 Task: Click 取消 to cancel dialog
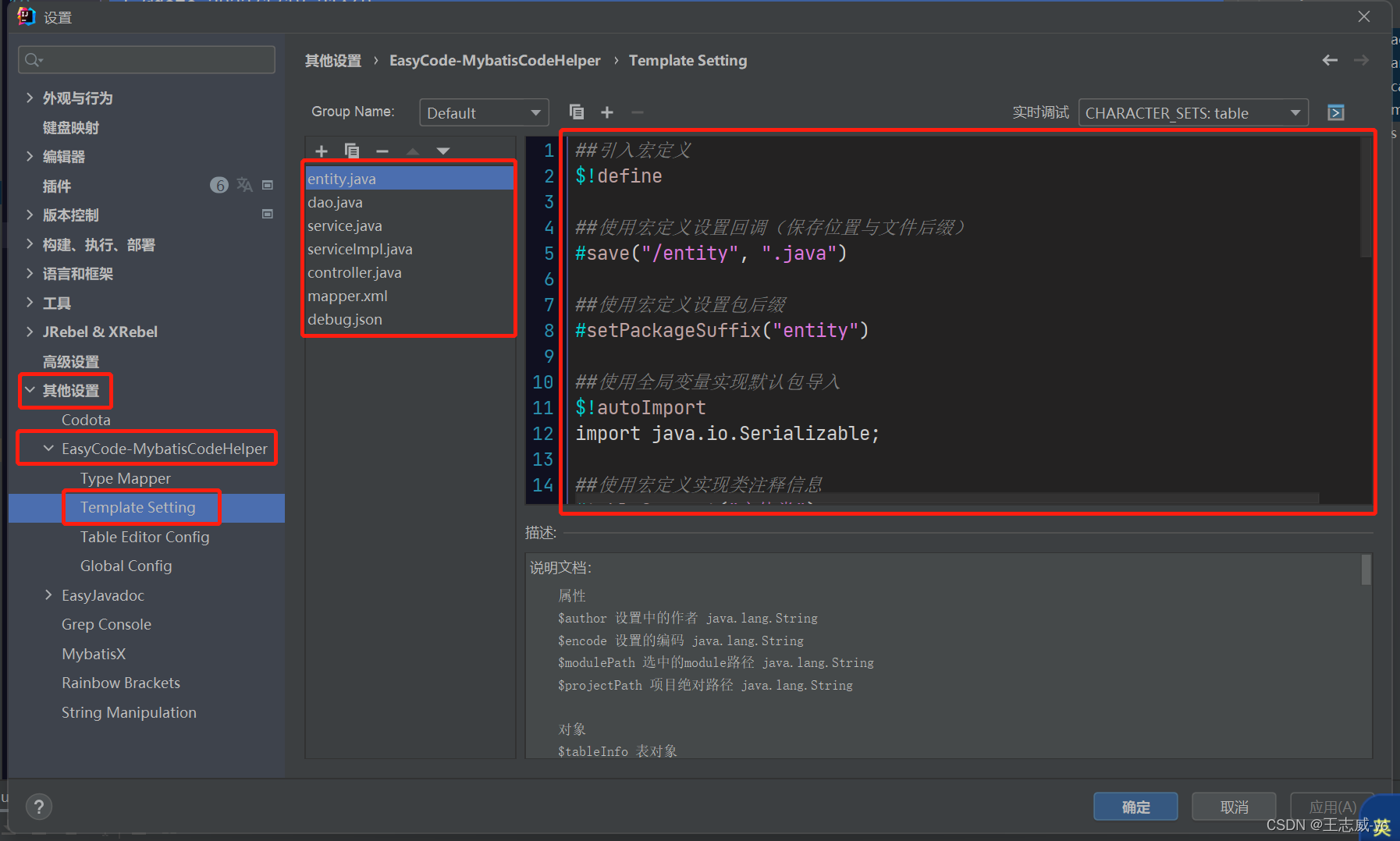pos(1234,807)
